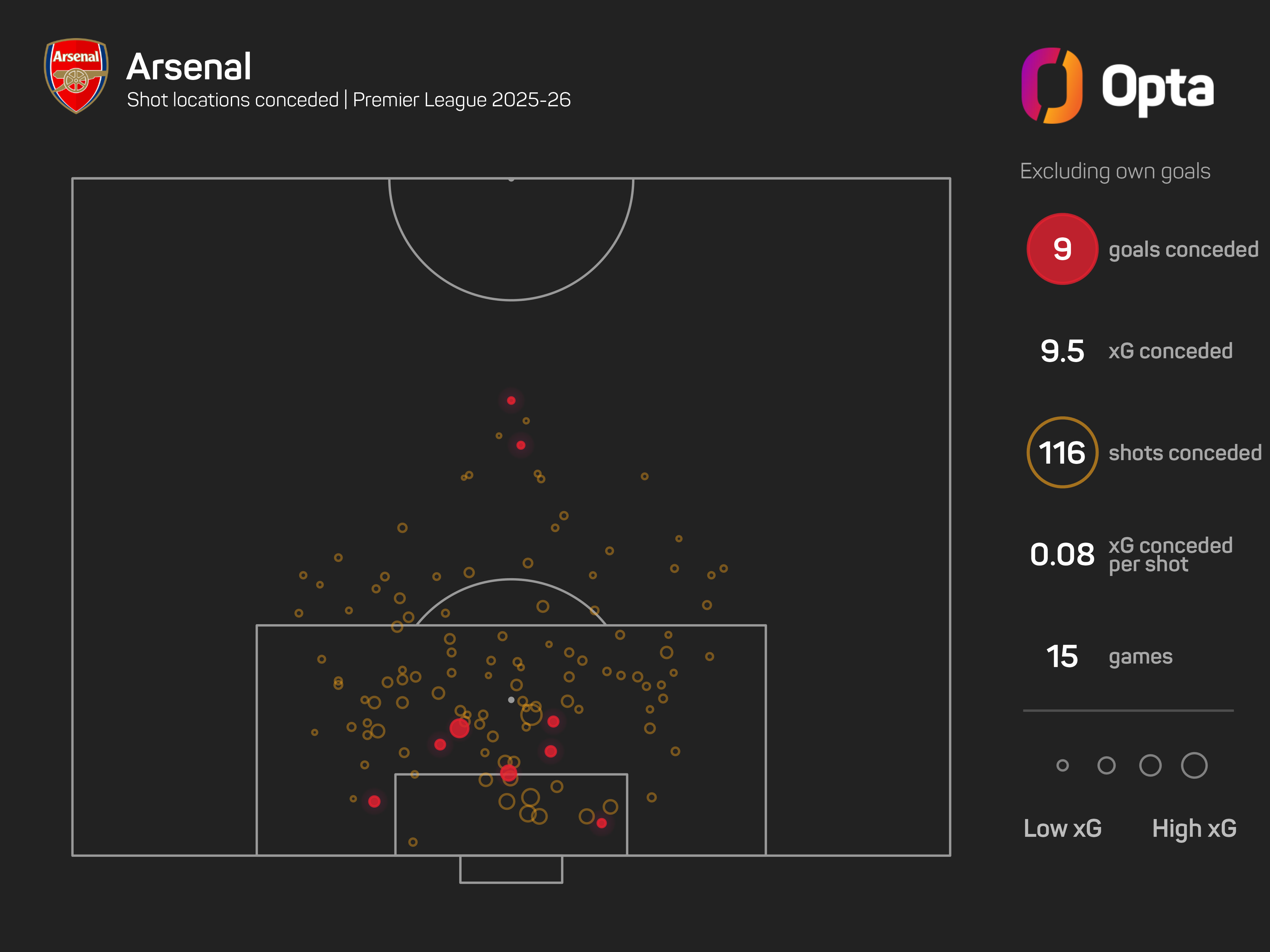
Task: Click the third xG legend circle
Action: click(1150, 765)
